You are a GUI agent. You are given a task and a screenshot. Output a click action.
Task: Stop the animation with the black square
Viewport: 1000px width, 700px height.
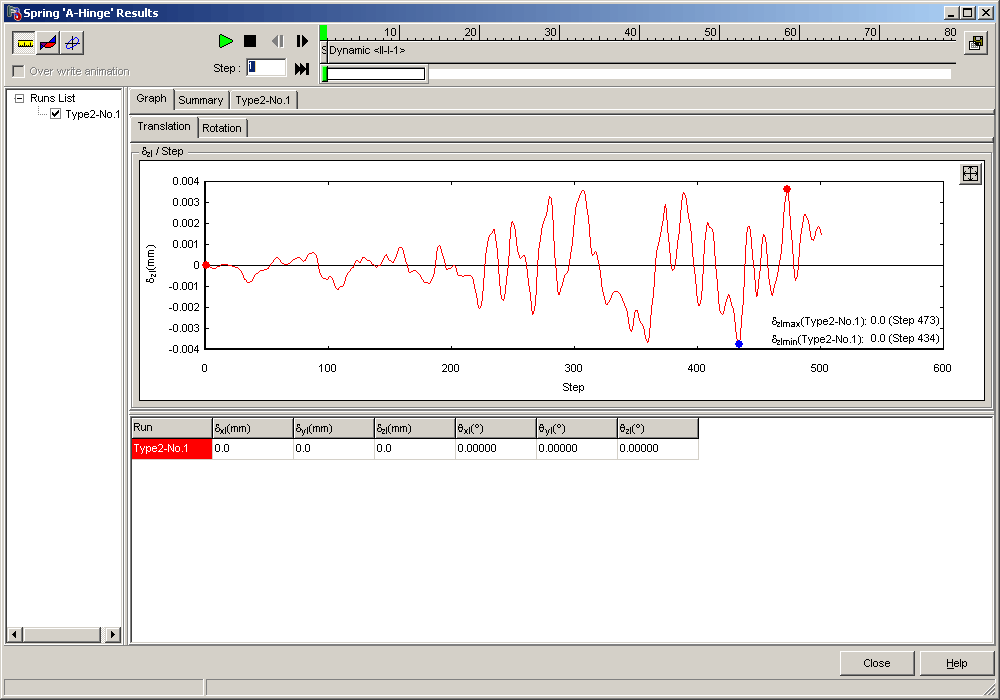point(250,41)
